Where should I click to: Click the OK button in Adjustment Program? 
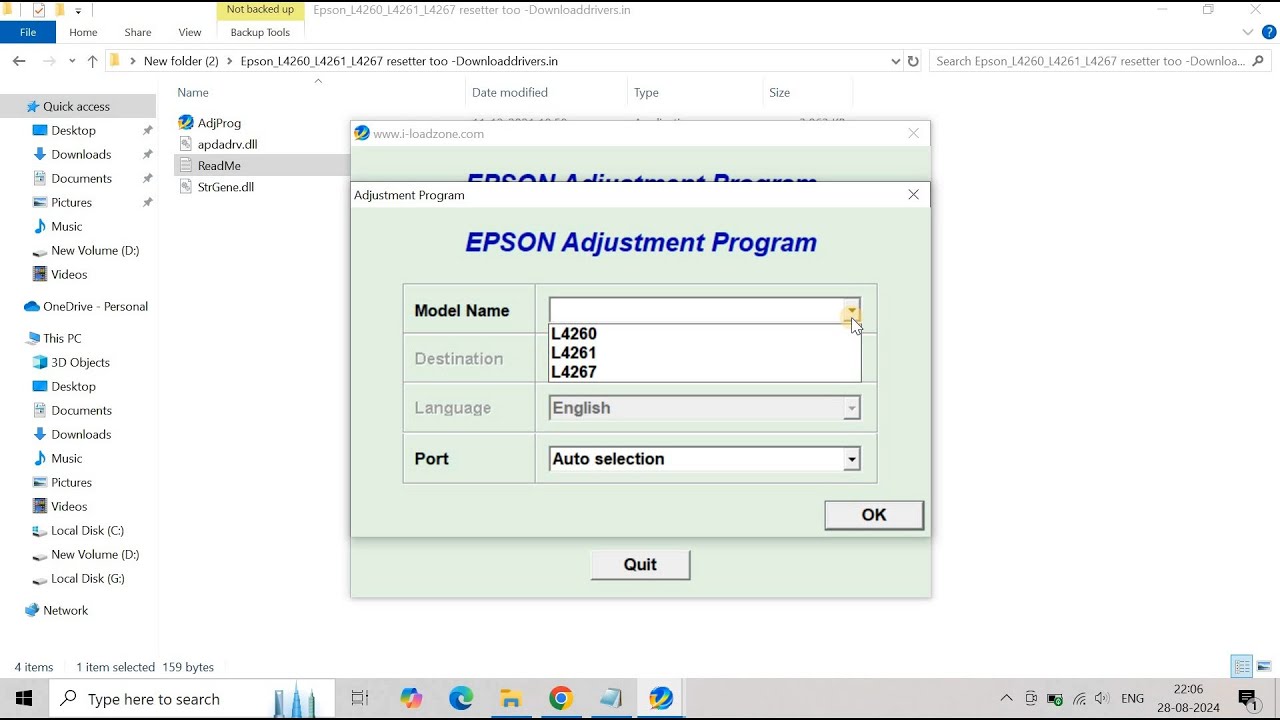click(874, 515)
